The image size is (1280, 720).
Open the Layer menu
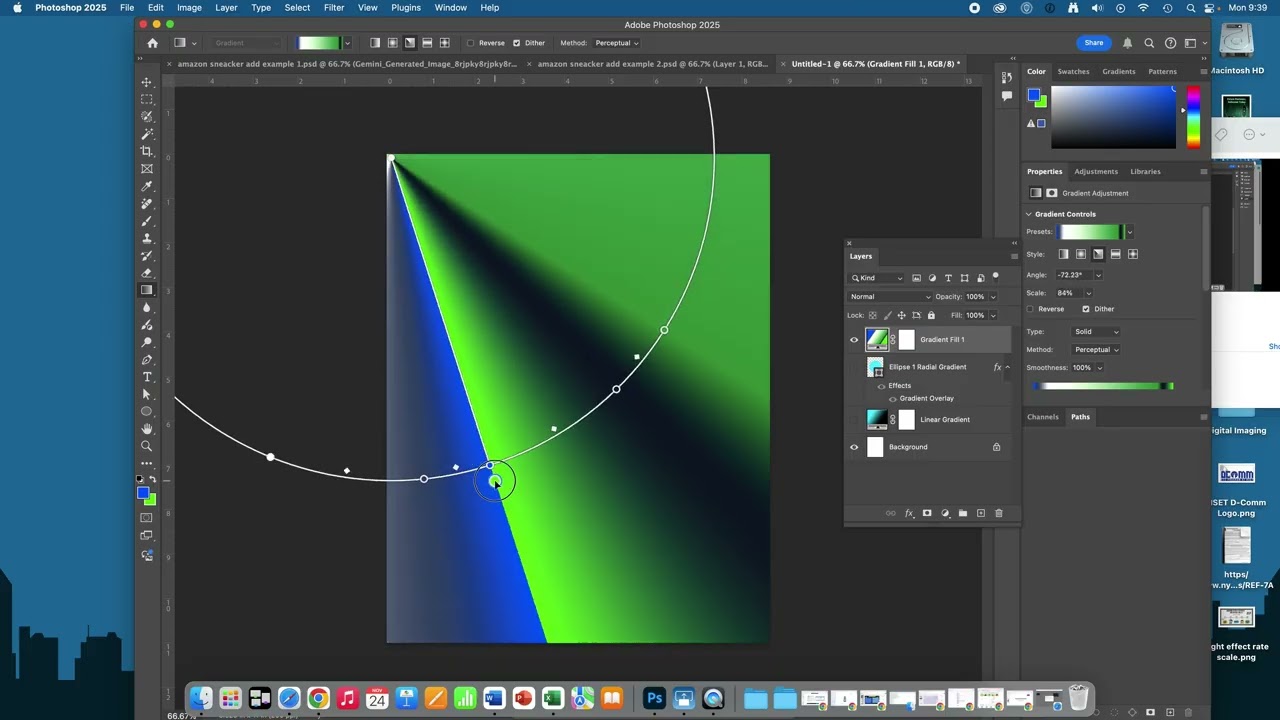[226, 7]
